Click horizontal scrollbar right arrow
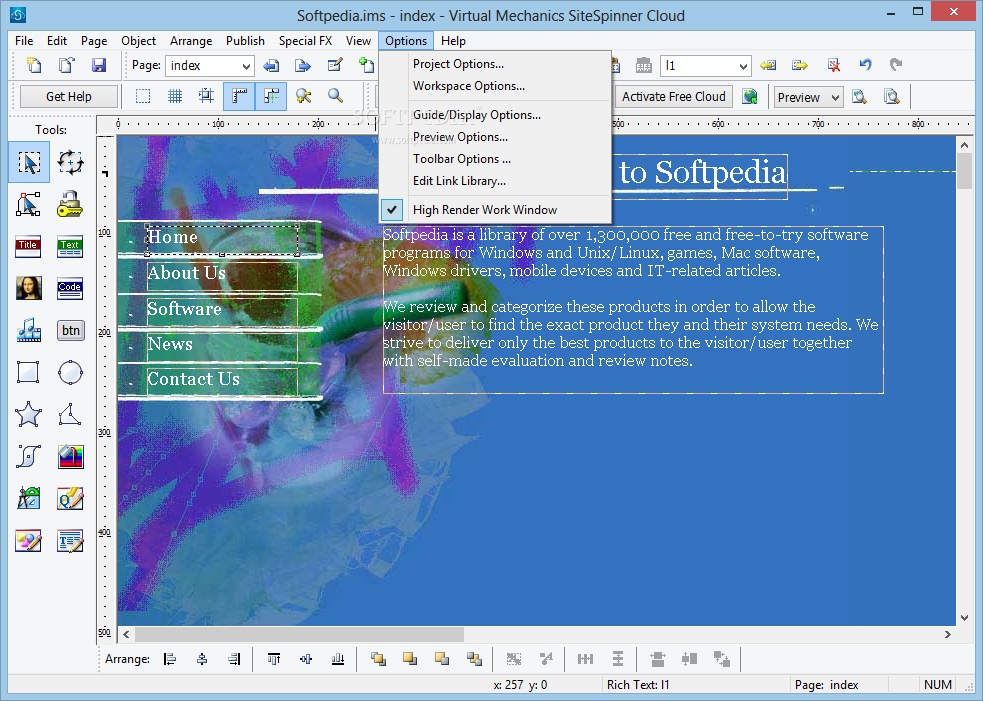This screenshot has width=983, height=701. [x=947, y=634]
